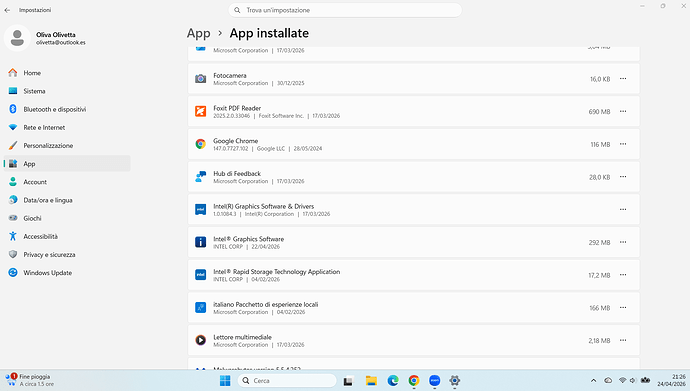Image resolution: width=690 pixels, height=391 pixels.
Task: Open Bluetooth e dispositivi section
Action: [67, 109]
